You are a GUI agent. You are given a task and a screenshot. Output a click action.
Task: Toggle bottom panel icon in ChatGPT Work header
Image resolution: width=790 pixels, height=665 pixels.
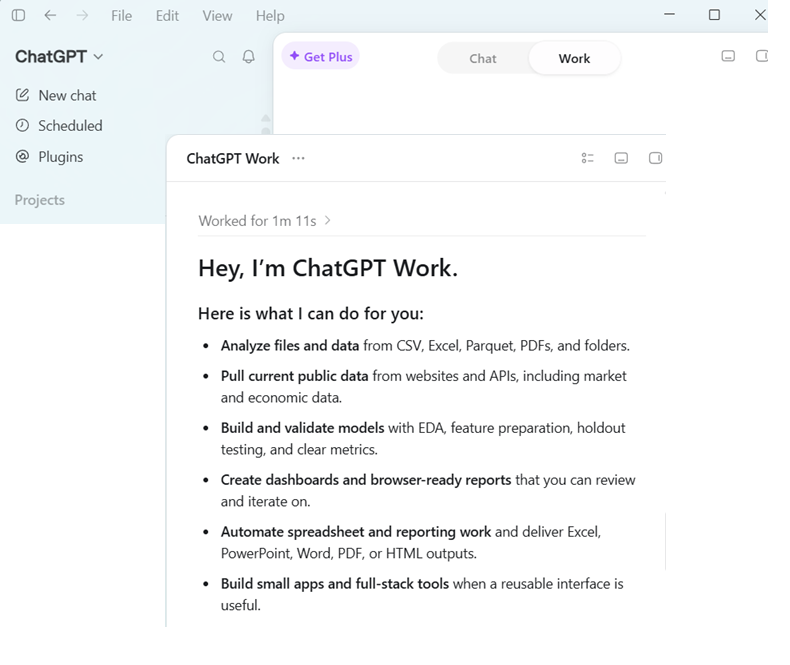pos(621,158)
